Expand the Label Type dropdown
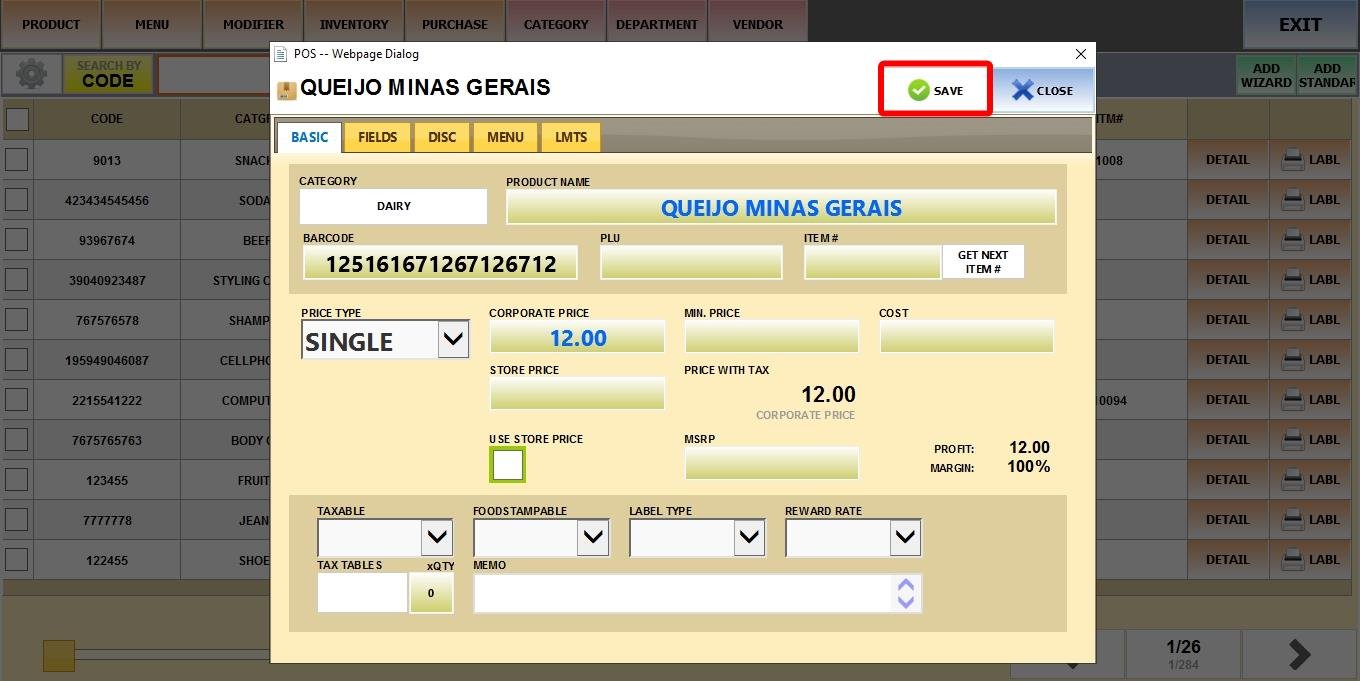 tap(749, 538)
